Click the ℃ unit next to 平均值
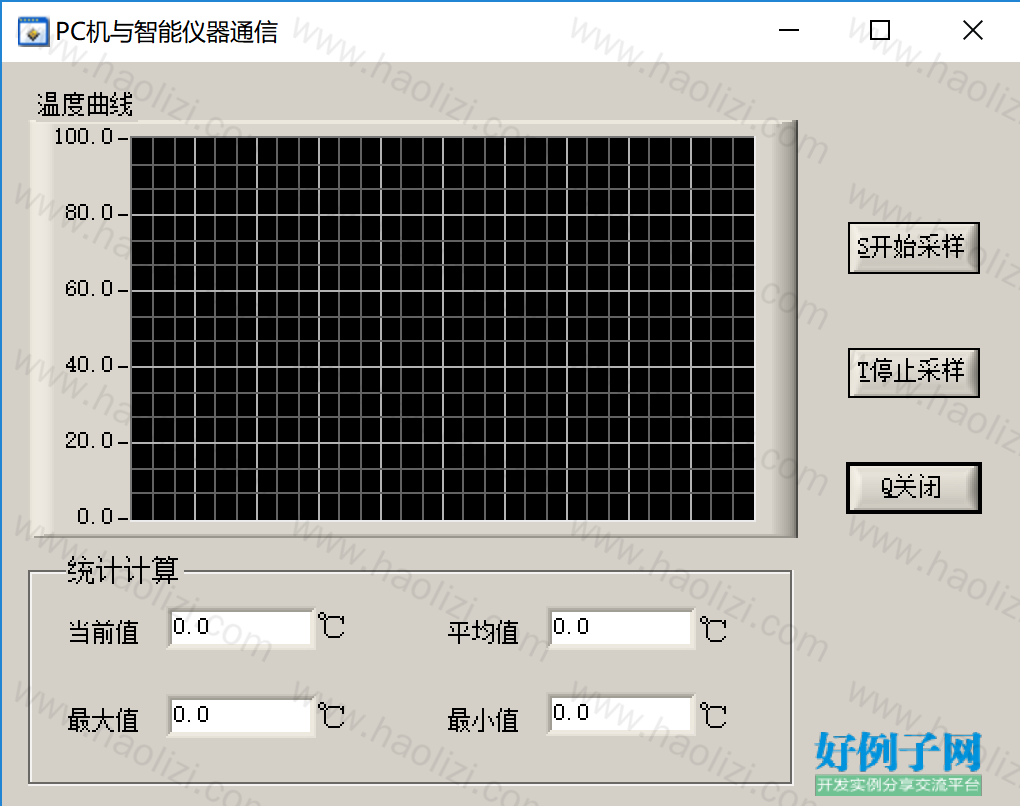This screenshot has width=1020, height=806. [x=713, y=629]
